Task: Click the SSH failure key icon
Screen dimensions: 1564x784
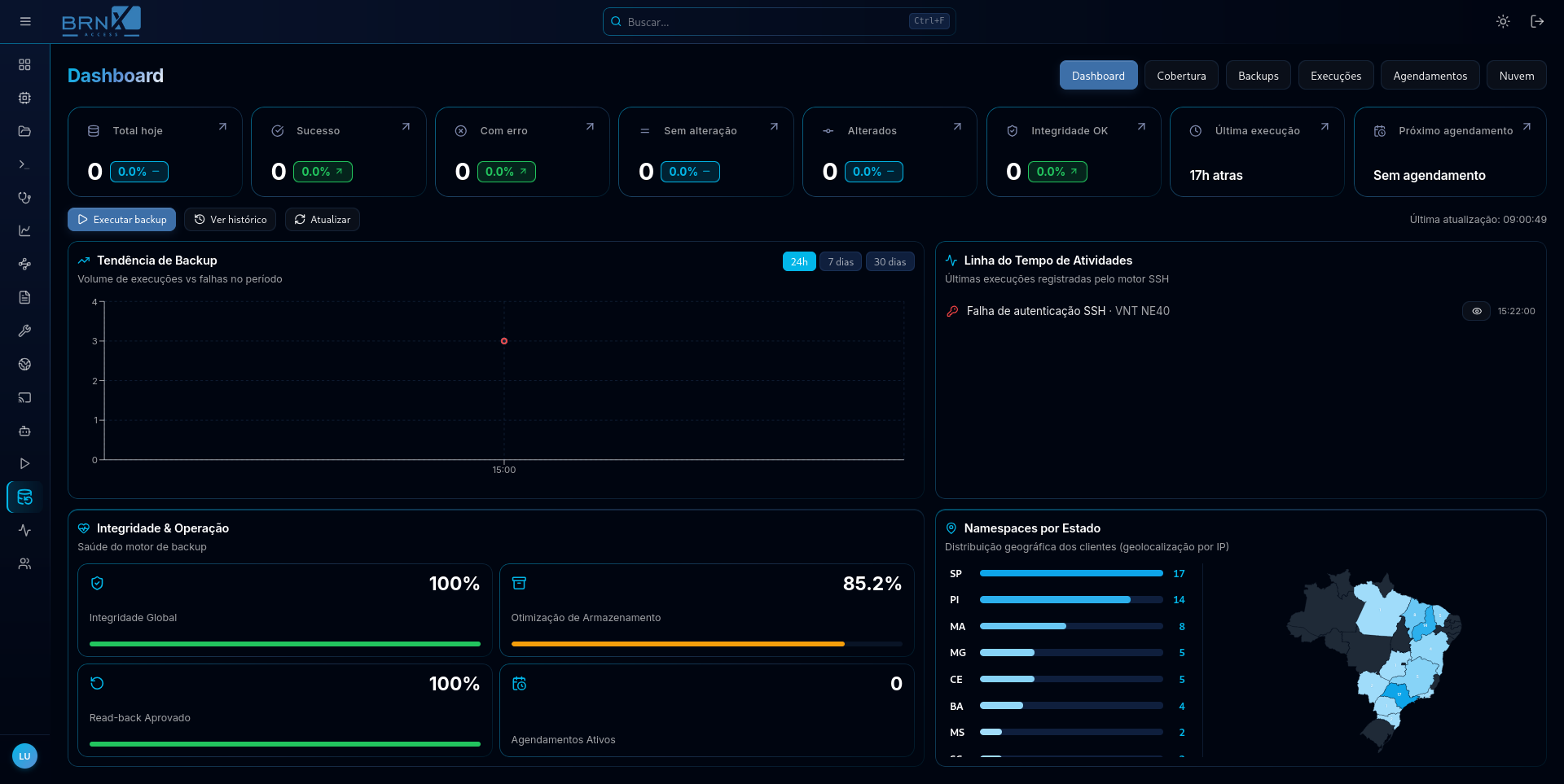Action: point(952,311)
